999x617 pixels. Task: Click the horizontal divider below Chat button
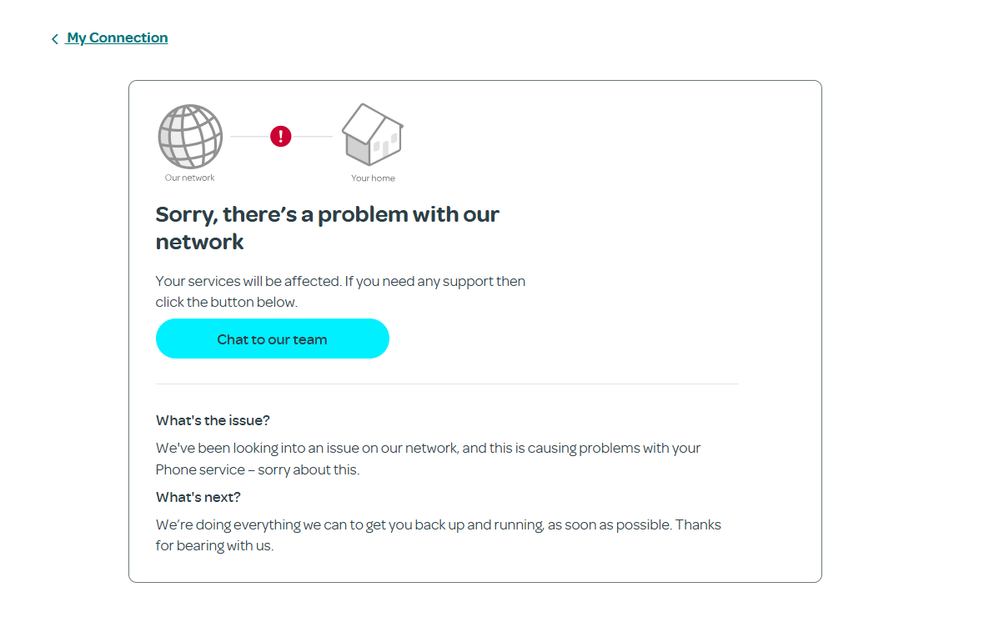coord(447,384)
